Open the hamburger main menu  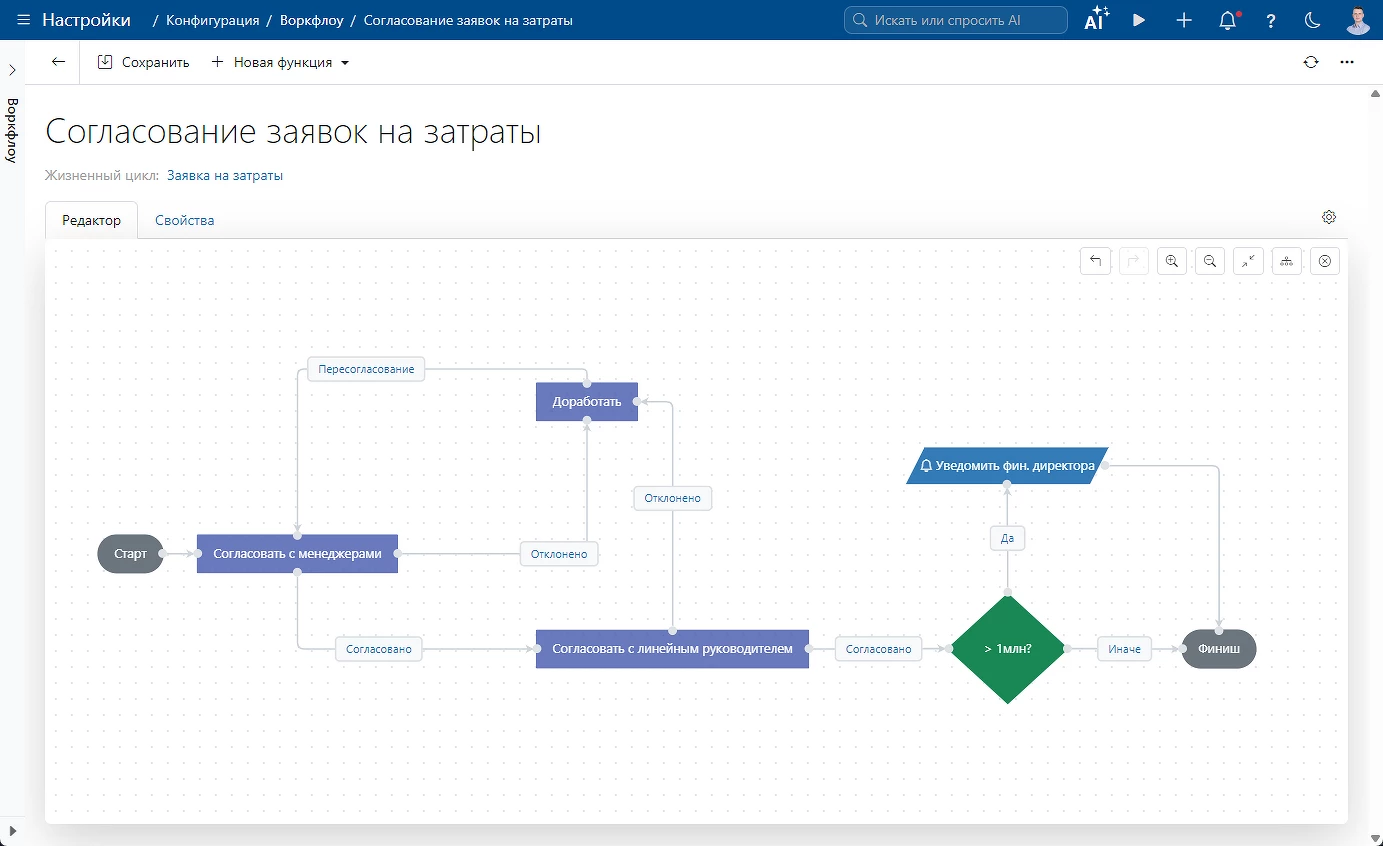[x=23, y=20]
